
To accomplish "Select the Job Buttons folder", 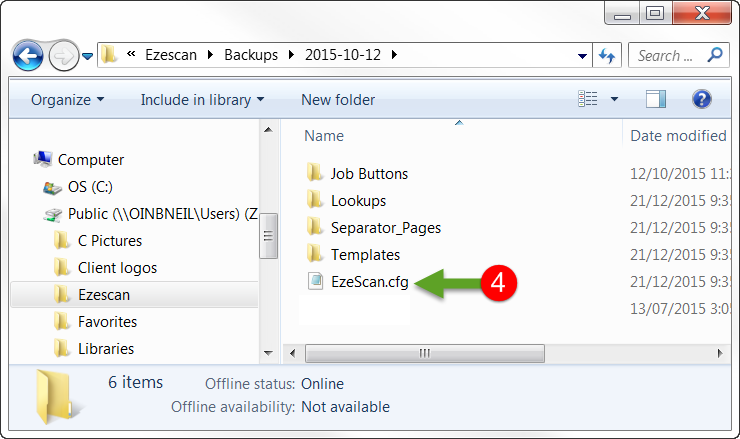I will 369,173.
